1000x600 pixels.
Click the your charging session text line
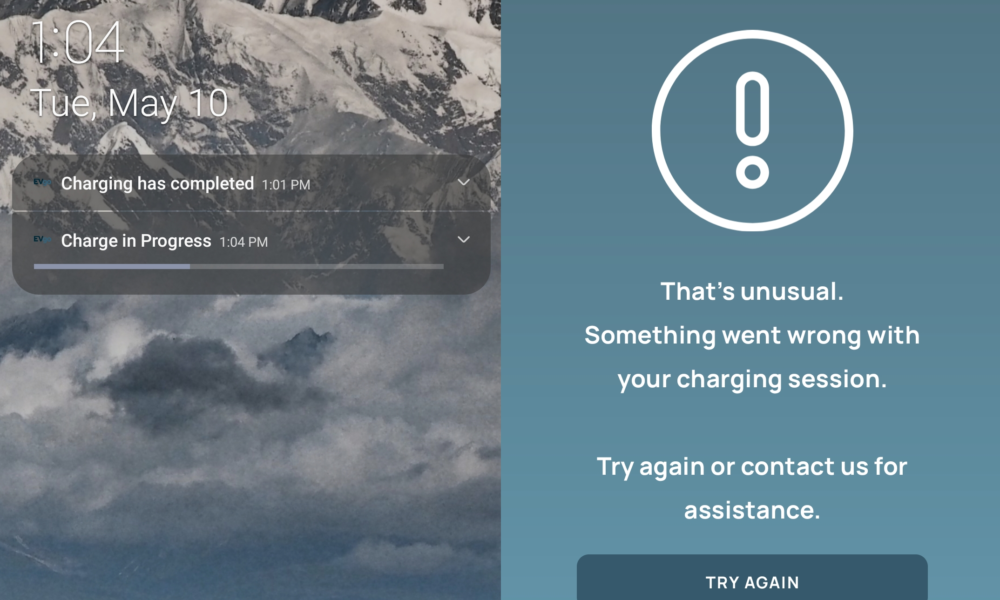point(752,379)
